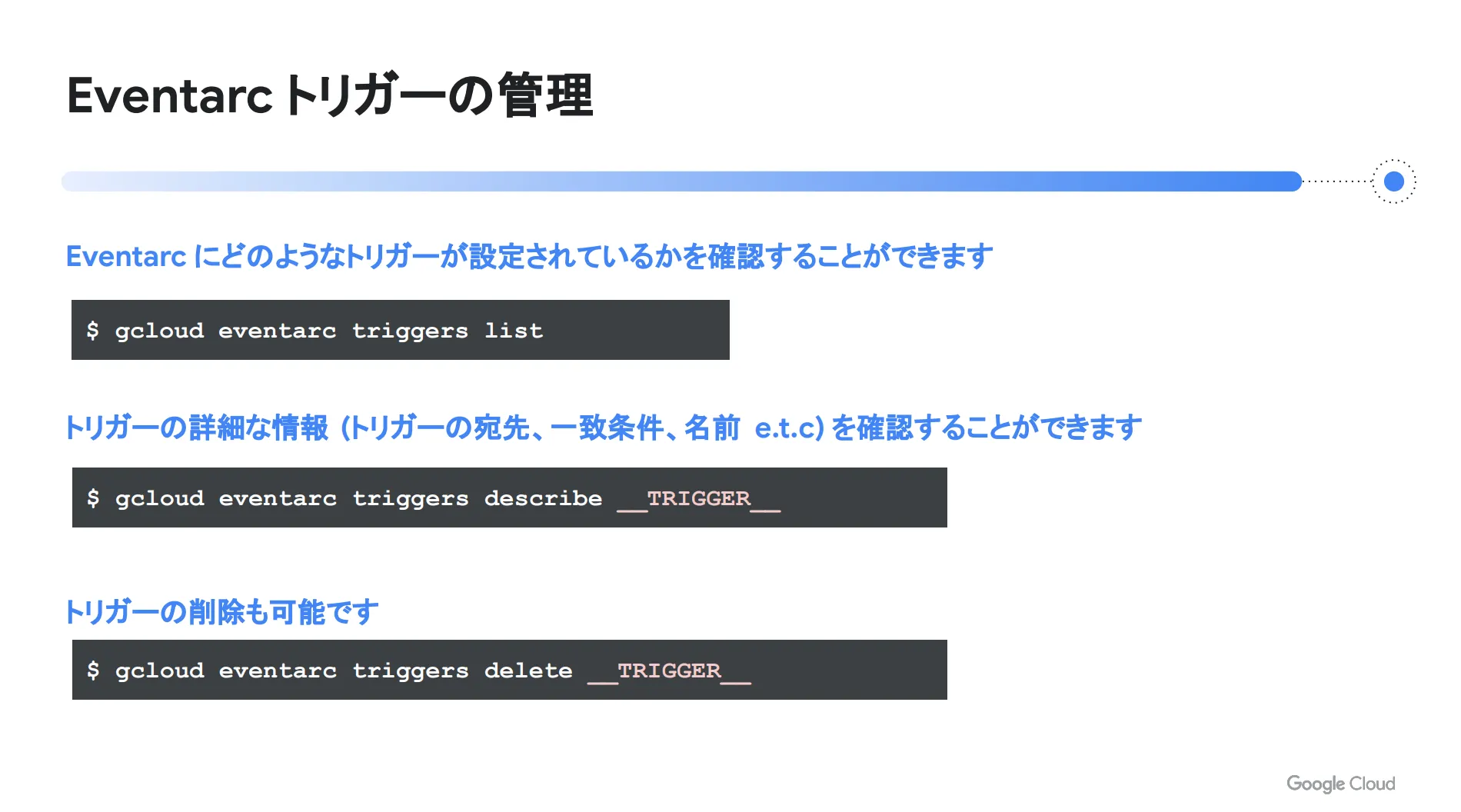Click the blue dot at progress bar end
This screenshot has width=1461, height=812.
click(1393, 181)
